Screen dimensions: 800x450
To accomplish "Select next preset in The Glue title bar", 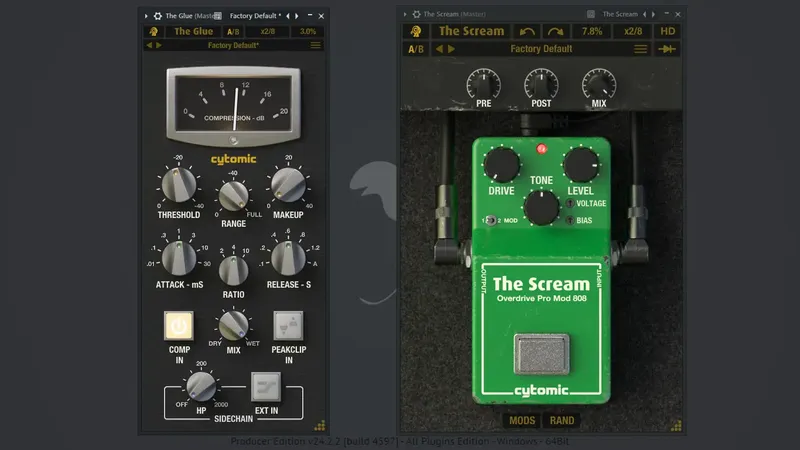I will pyautogui.click(x=296, y=16).
